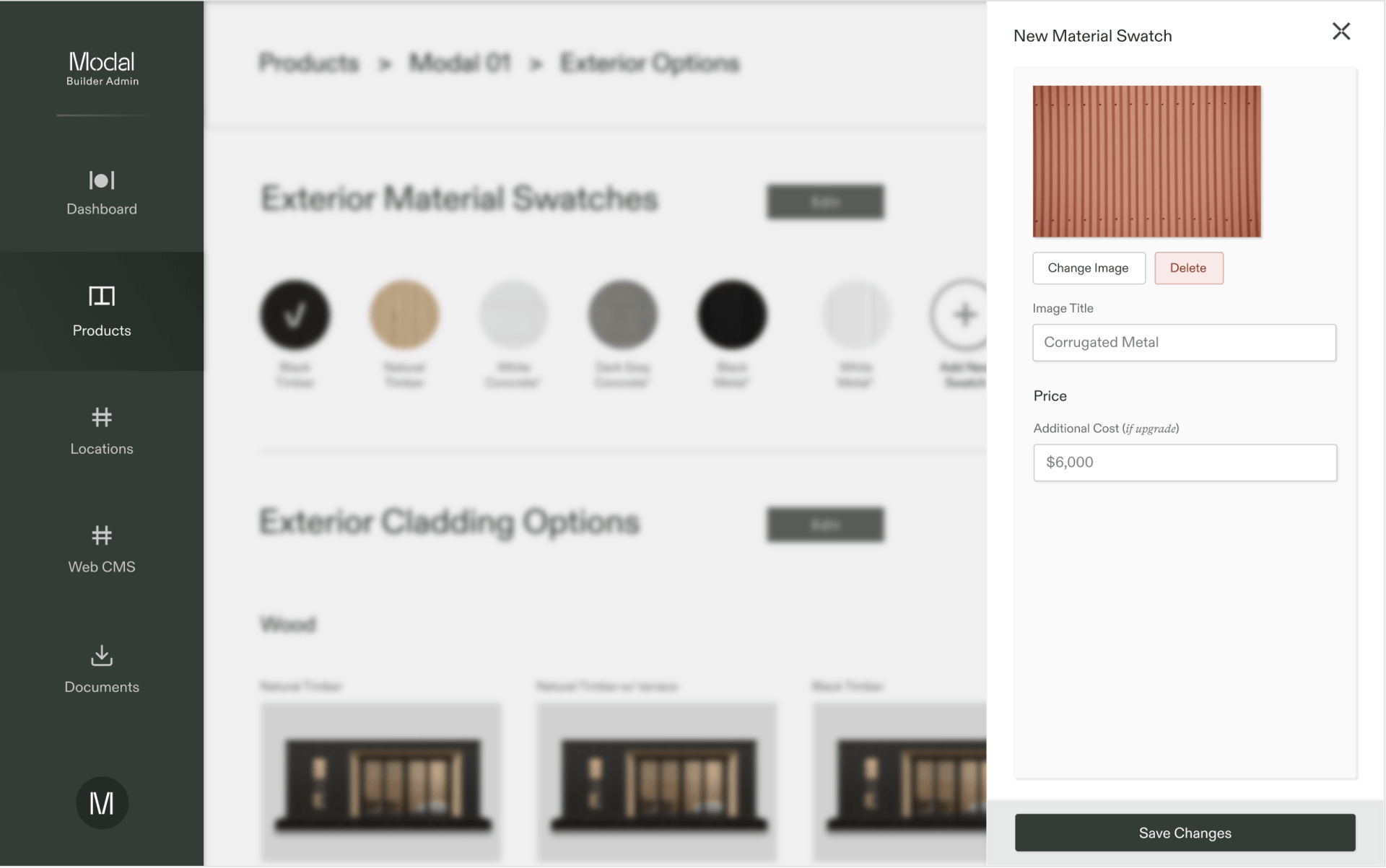
Task: Open the Documents section
Action: pos(101,669)
